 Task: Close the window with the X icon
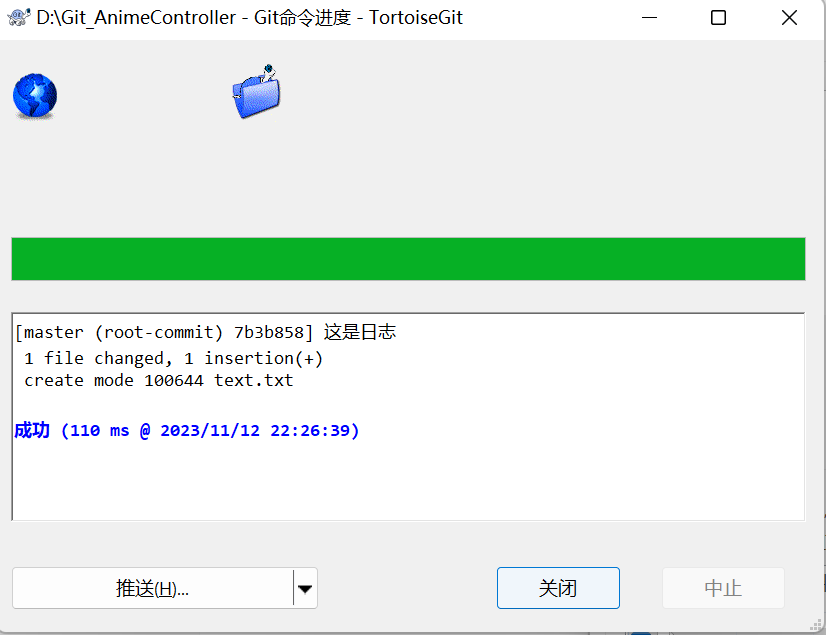point(789,18)
